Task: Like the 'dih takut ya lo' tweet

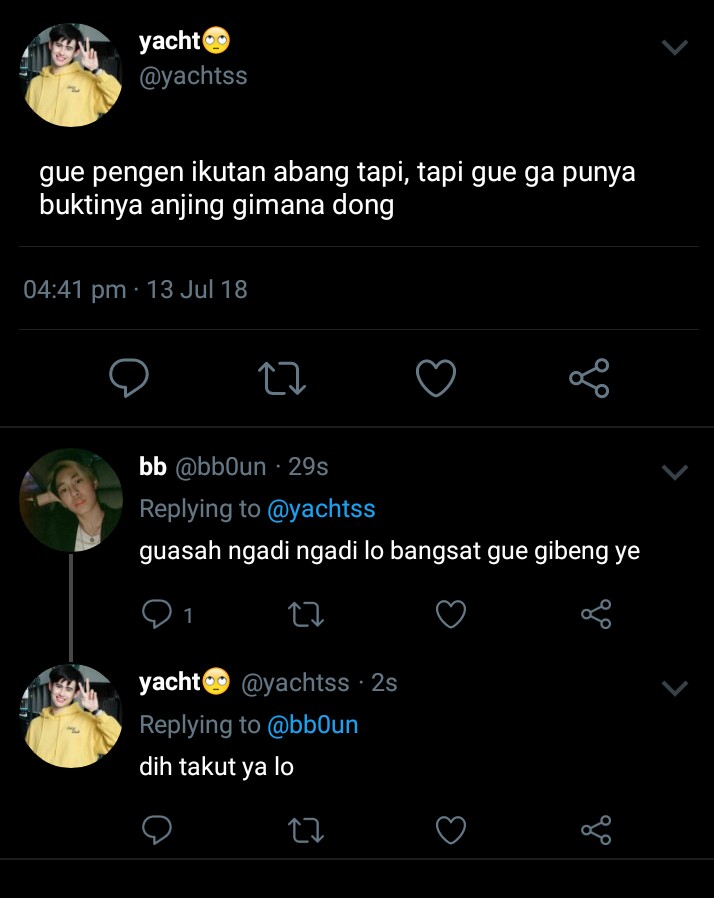Action: [x=451, y=830]
